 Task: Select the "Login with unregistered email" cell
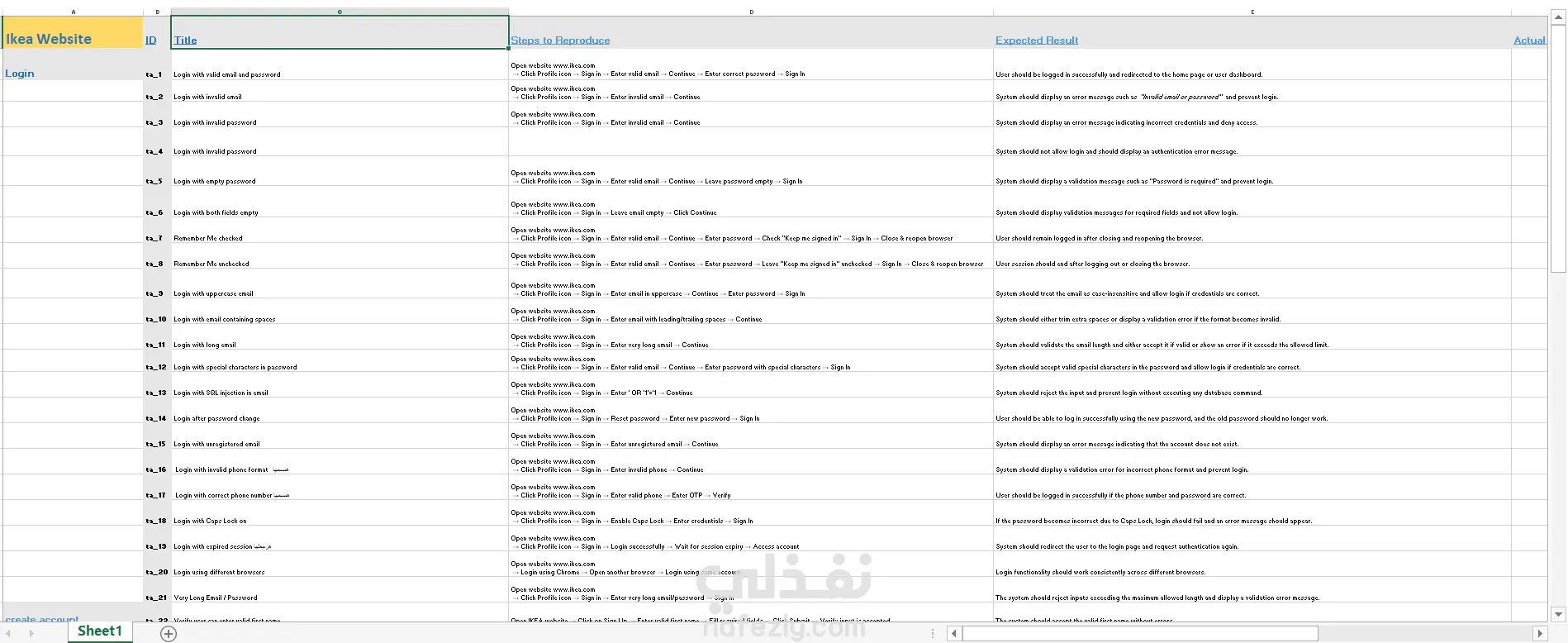click(340, 436)
